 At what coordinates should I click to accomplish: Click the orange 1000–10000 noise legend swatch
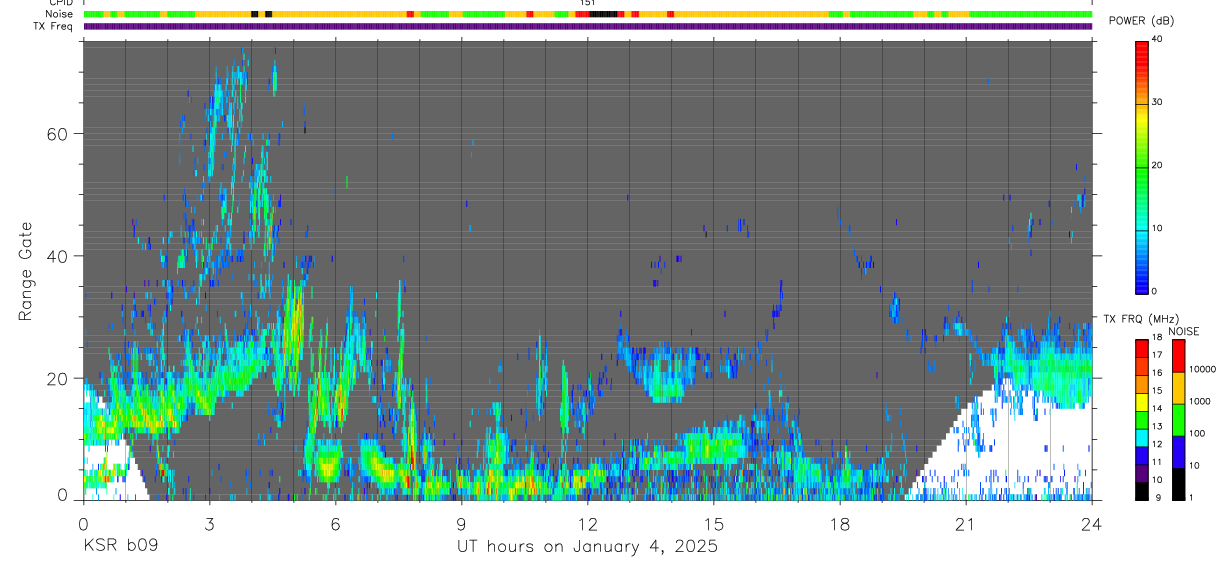point(1176,387)
